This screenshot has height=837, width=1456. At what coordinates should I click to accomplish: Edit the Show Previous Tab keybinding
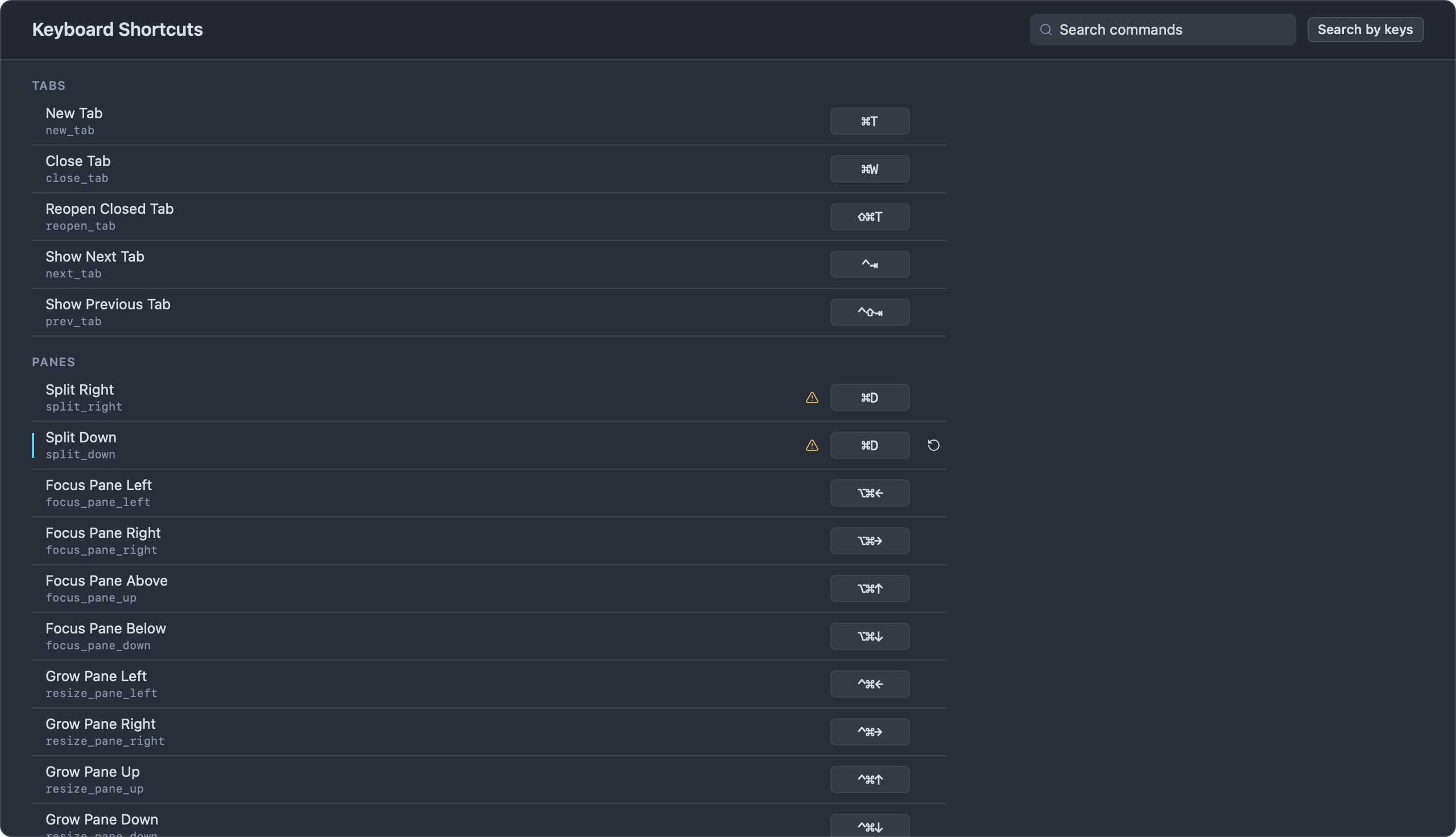click(870, 312)
